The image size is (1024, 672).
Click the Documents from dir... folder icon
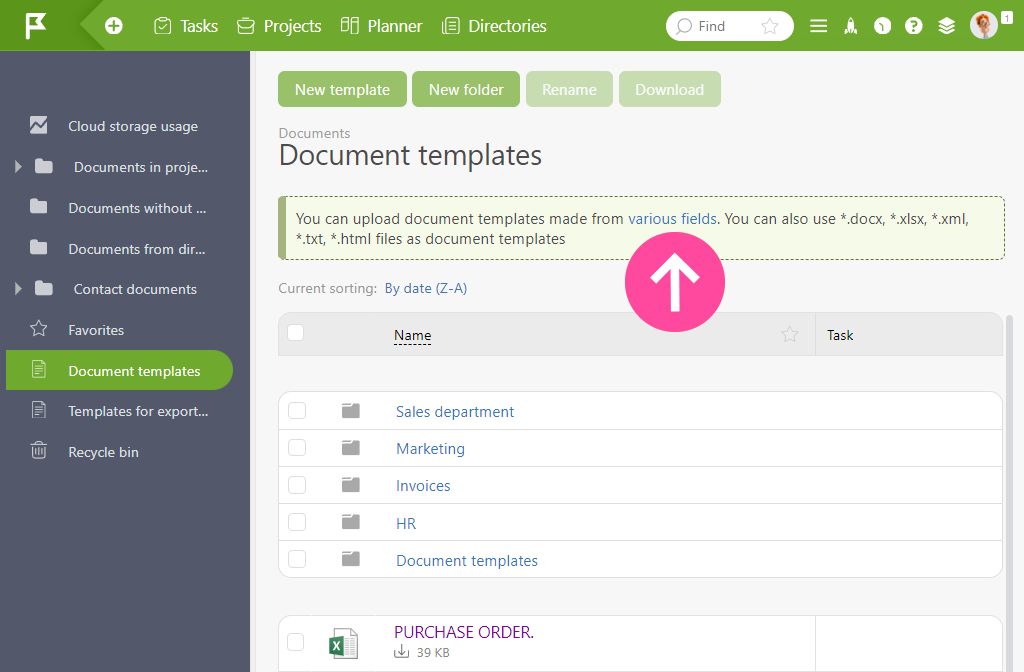pos(39,248)
